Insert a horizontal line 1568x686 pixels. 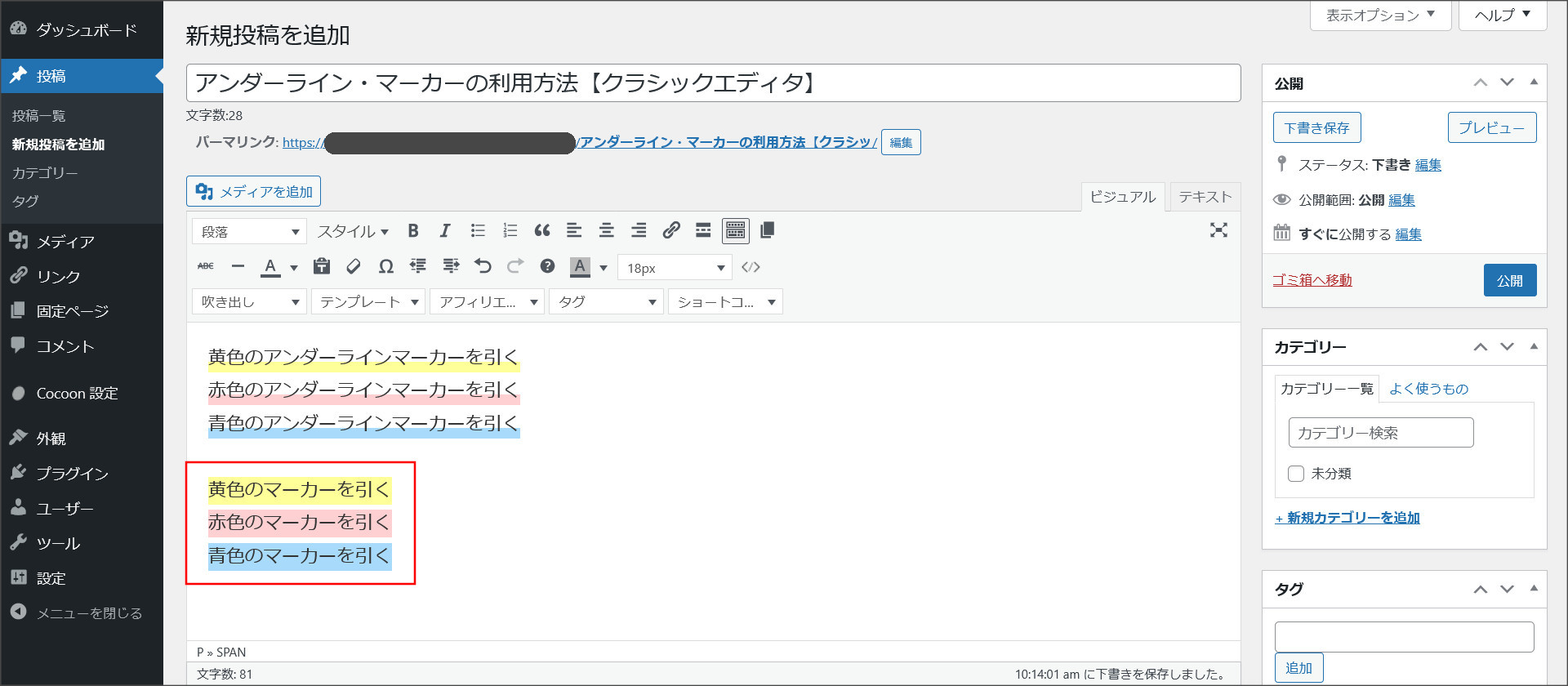point(238,266)
